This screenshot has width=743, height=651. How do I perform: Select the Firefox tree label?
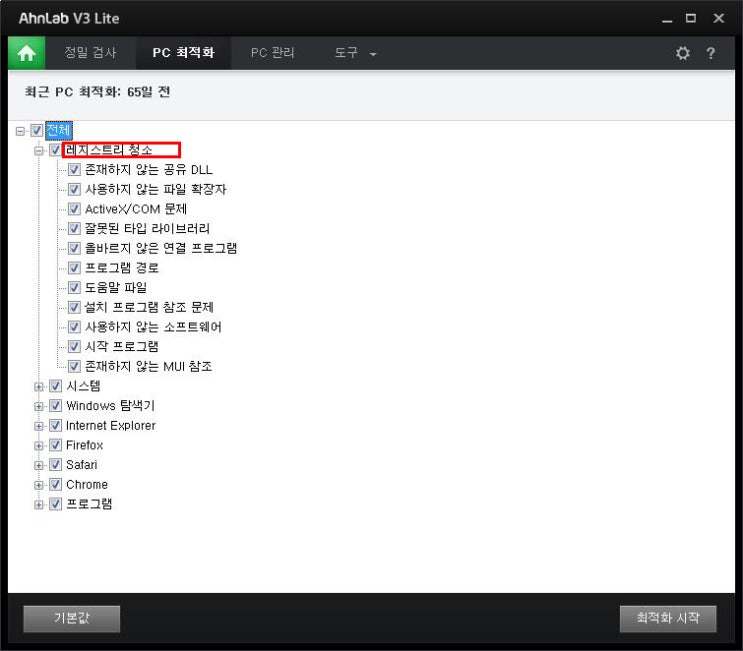(84, 445)
